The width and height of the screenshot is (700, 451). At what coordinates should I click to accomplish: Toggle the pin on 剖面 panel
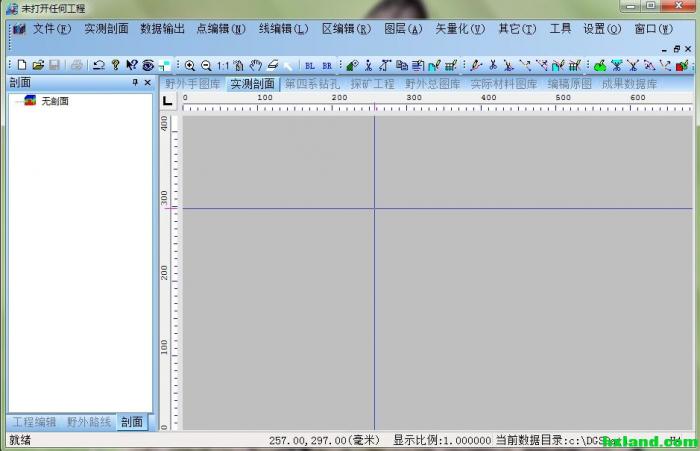136,83
